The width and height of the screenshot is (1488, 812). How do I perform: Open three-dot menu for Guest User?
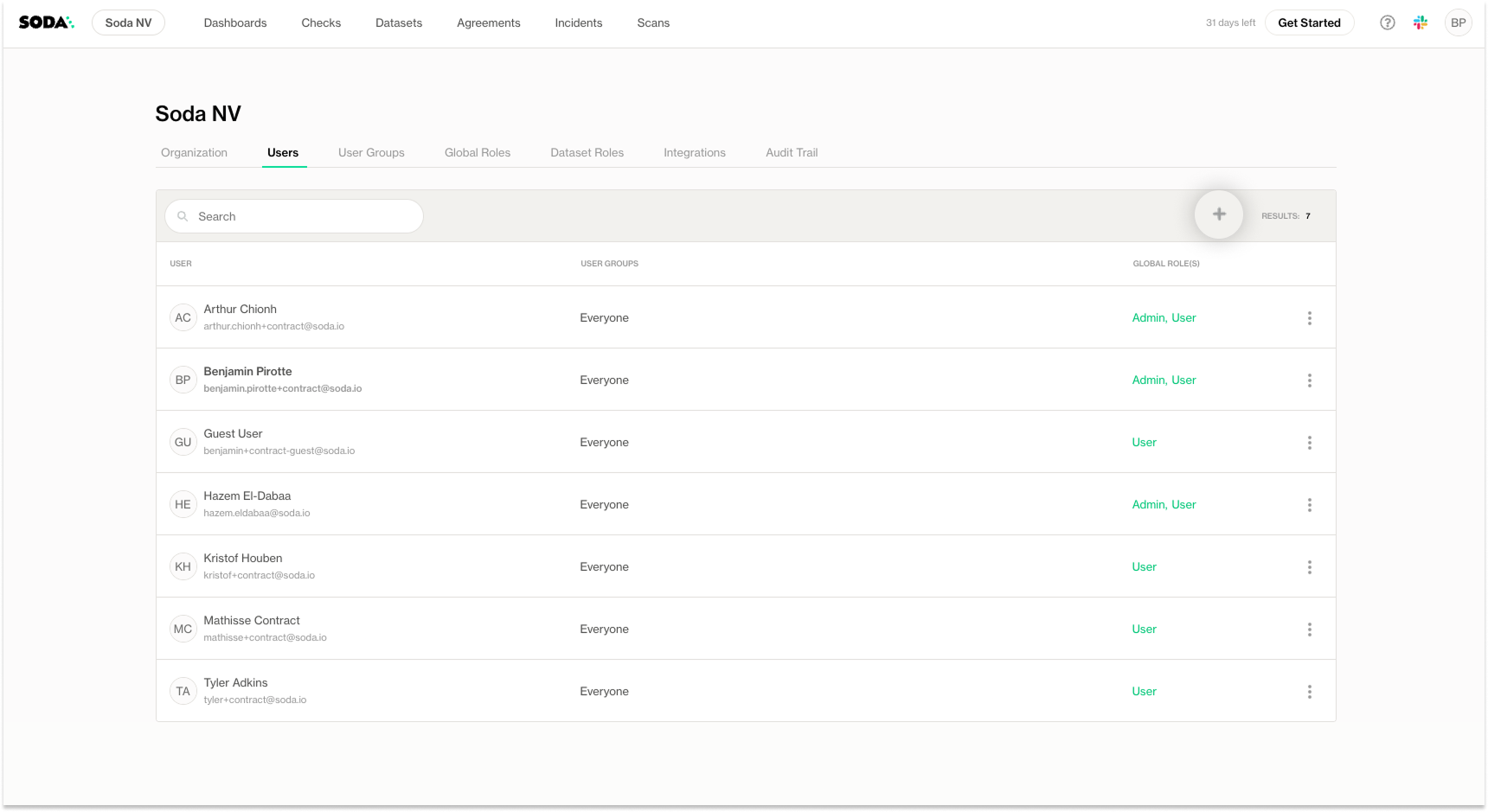(x=1309, y=443)
